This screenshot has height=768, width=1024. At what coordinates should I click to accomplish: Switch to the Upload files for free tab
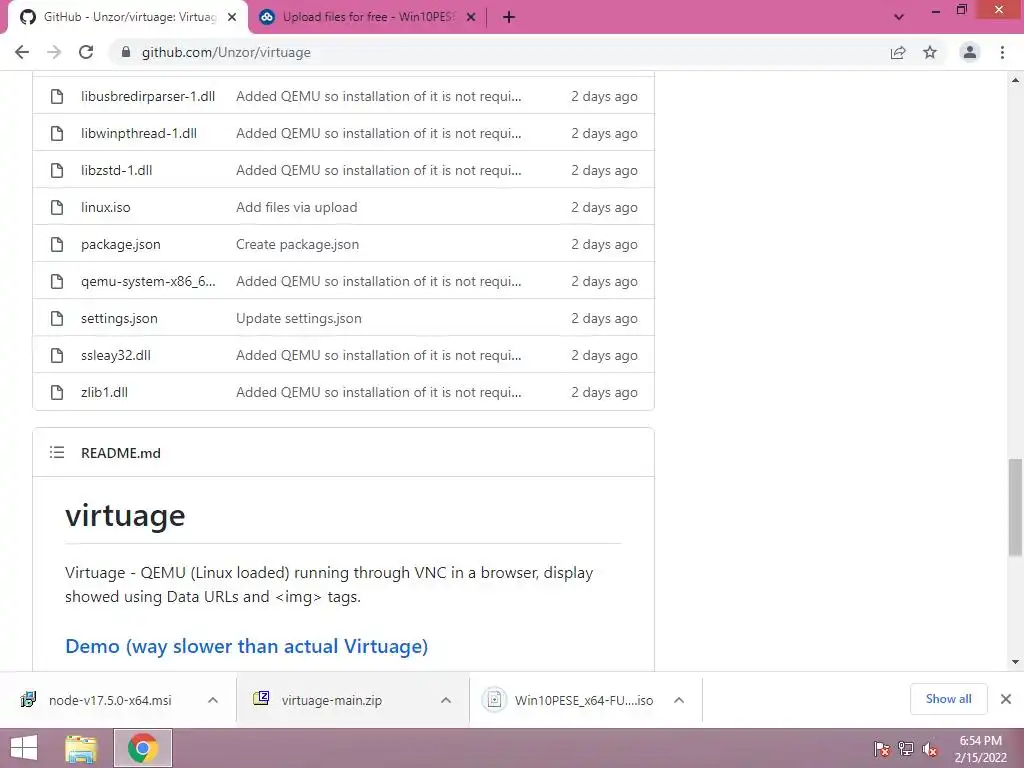point(366,17)
